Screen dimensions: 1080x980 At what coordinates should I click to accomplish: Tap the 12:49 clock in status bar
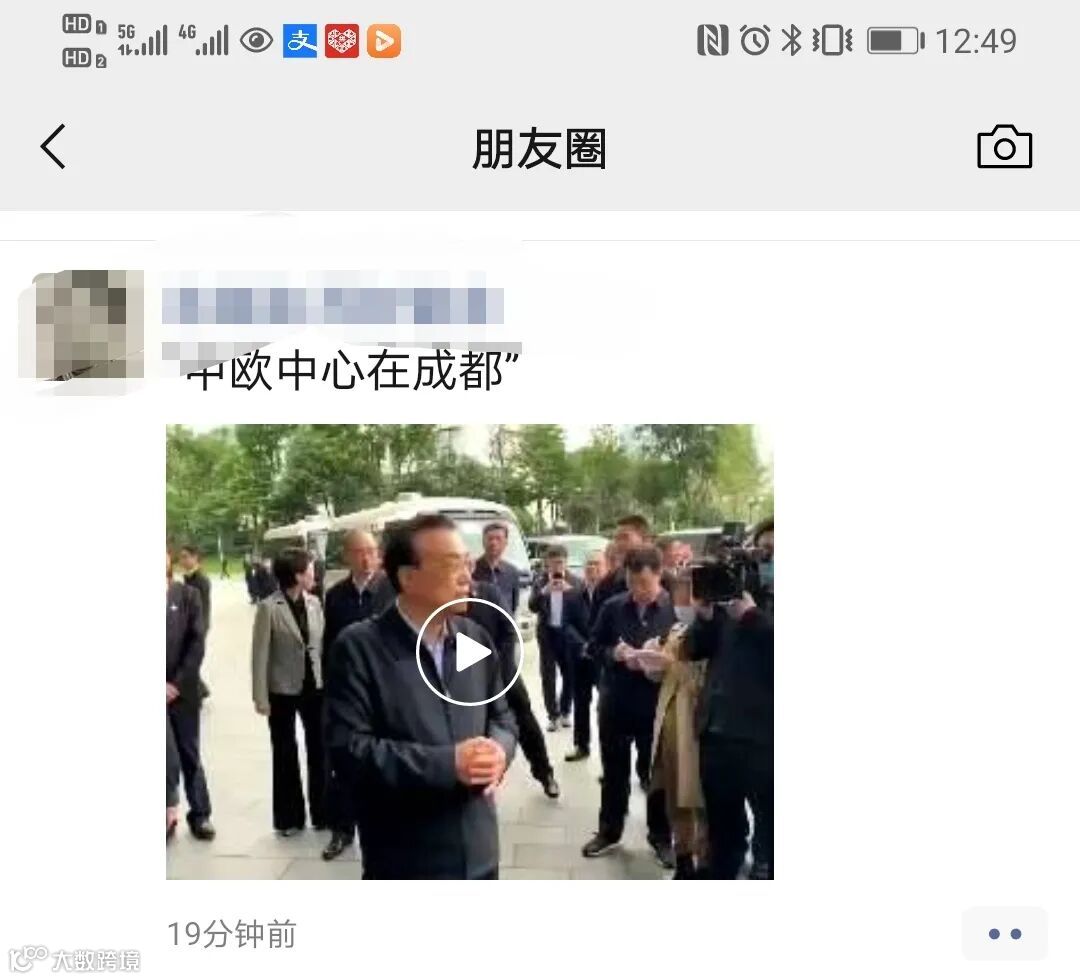(x=976, y=41)
